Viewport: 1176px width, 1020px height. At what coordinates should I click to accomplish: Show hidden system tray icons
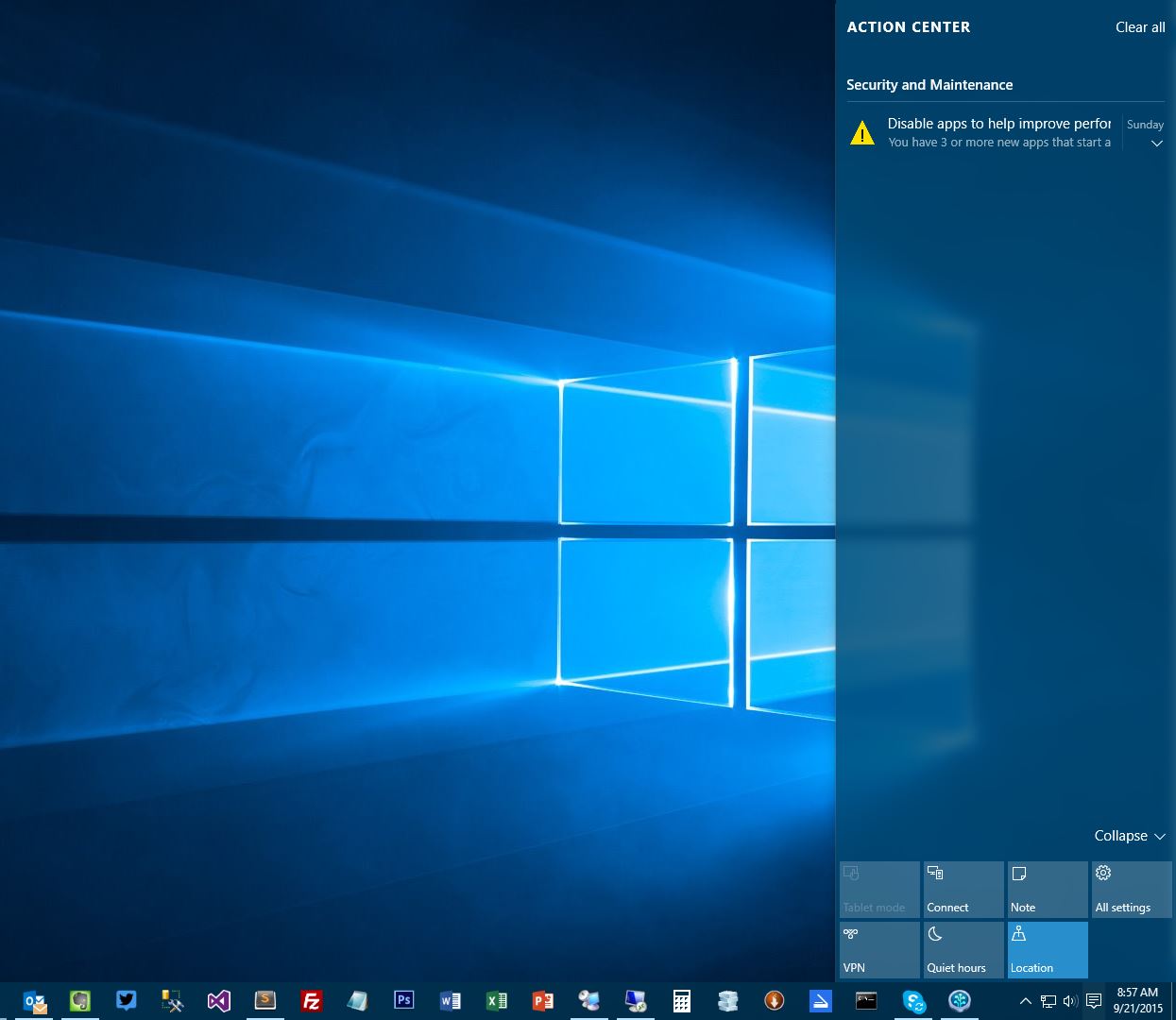coord(1026,1001)
